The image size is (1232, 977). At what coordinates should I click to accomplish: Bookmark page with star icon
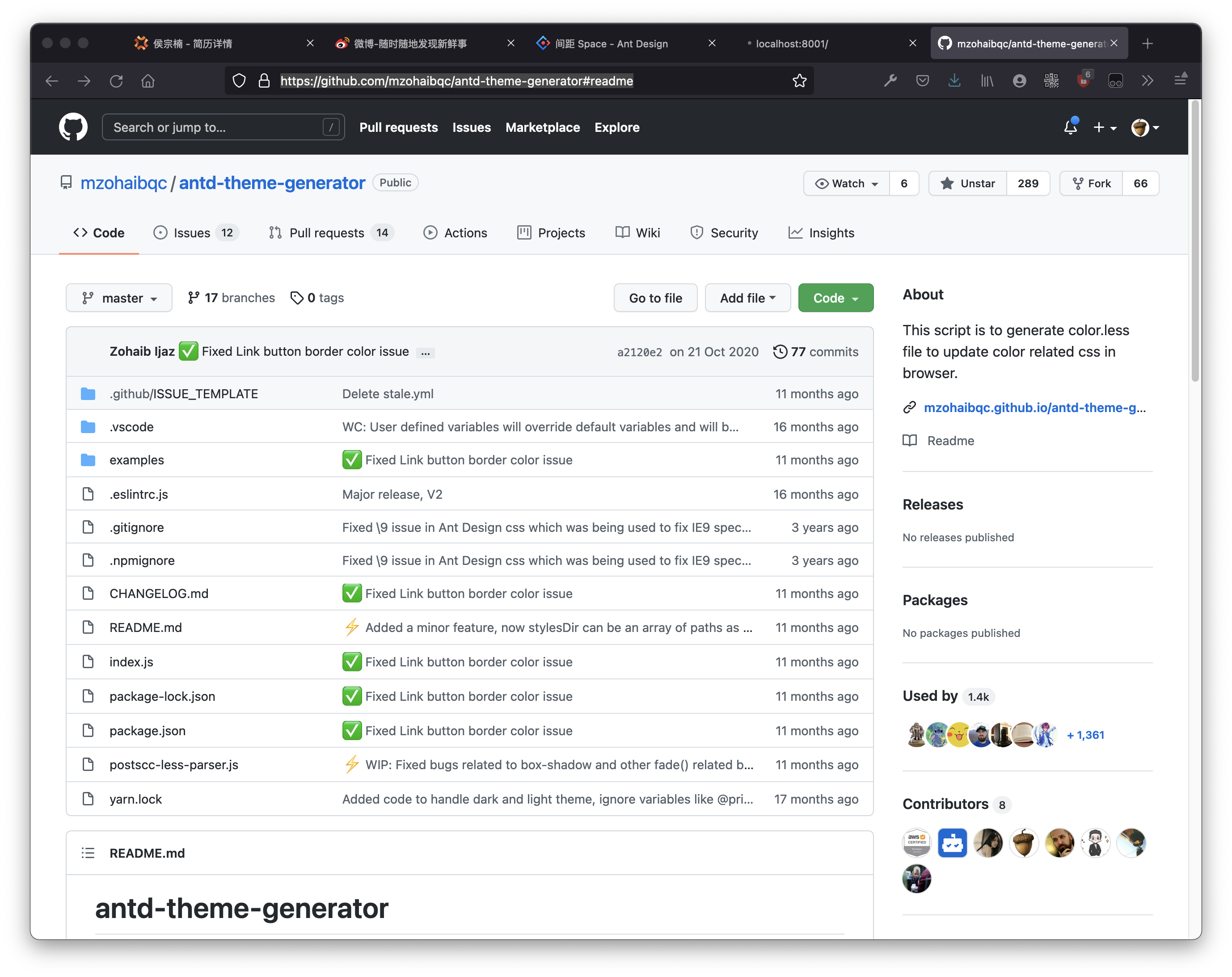799,81
